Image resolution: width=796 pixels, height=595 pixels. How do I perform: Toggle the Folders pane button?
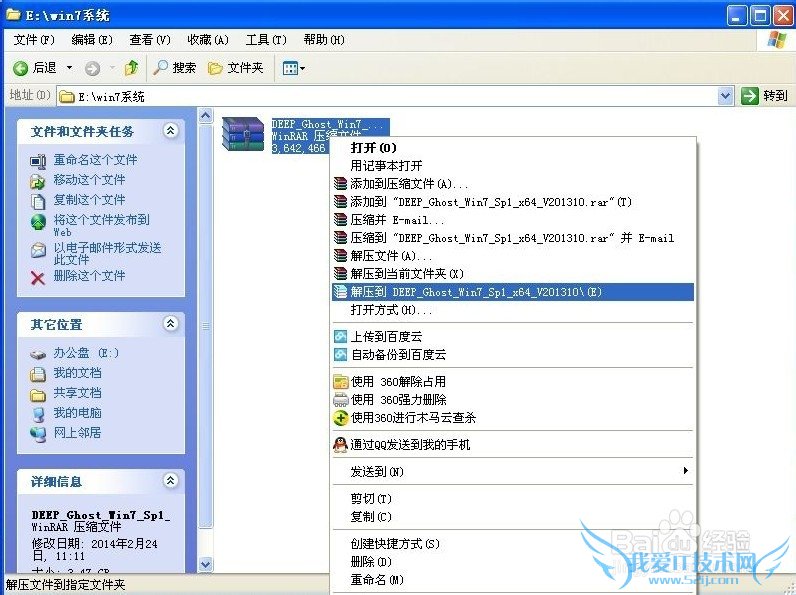coord(236,68)
